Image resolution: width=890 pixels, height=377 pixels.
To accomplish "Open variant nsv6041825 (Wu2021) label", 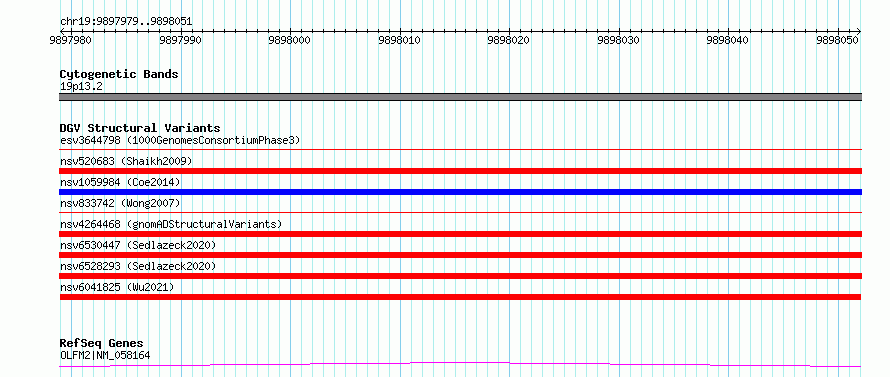I will [117, 287].
